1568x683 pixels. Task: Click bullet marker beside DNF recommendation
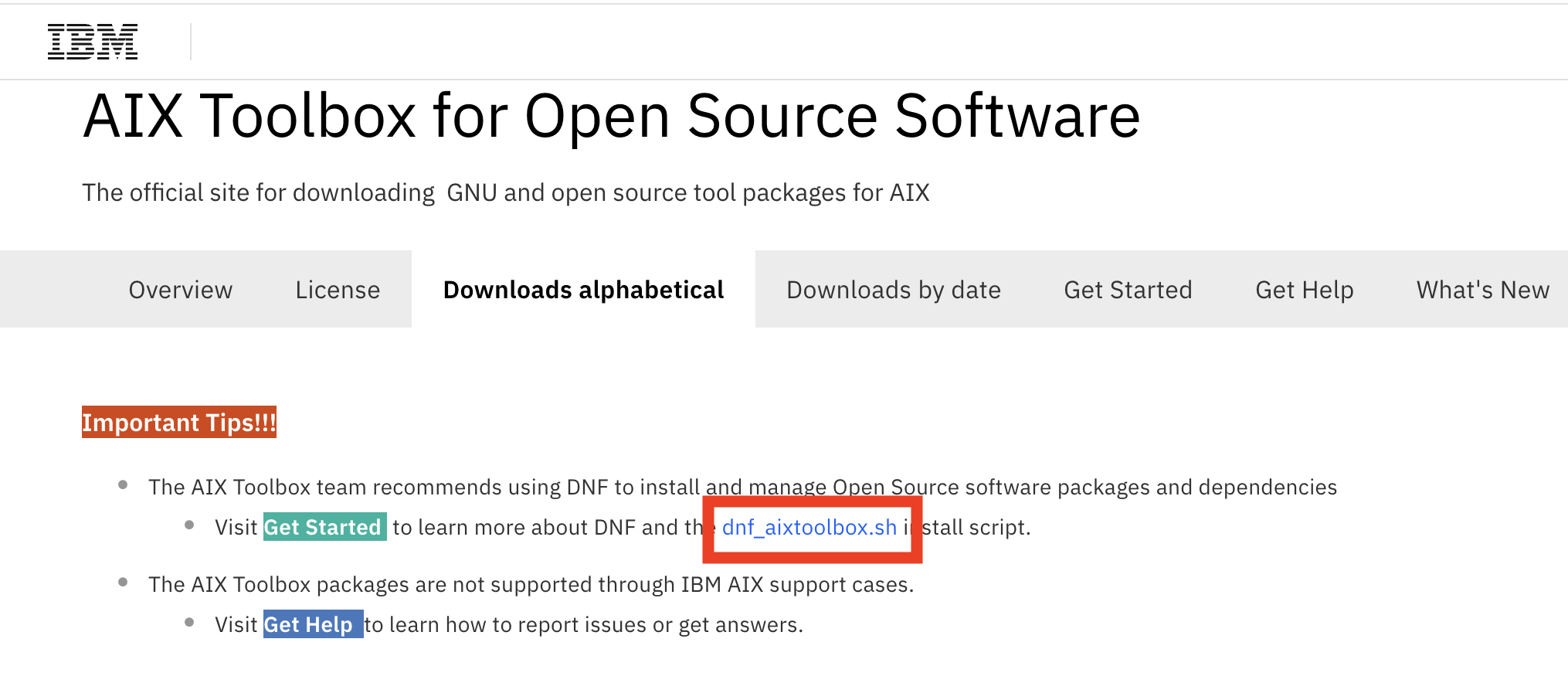(x=123, y=485)
